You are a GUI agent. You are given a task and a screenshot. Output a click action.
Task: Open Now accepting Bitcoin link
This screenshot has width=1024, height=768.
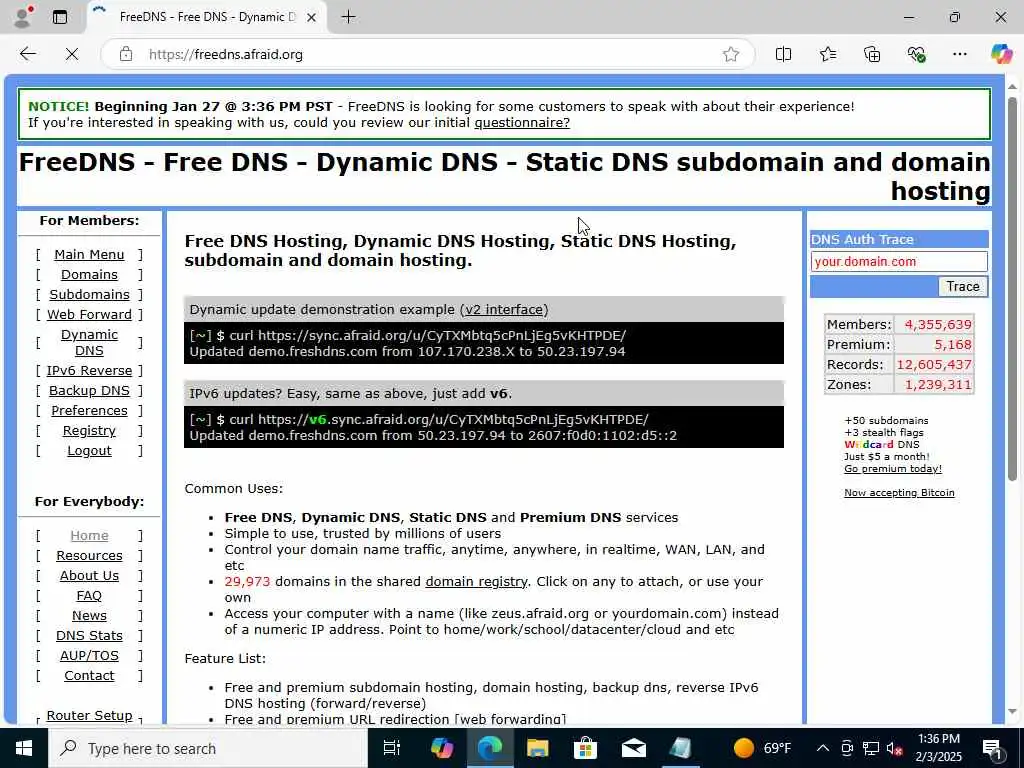tap(899, 493)
